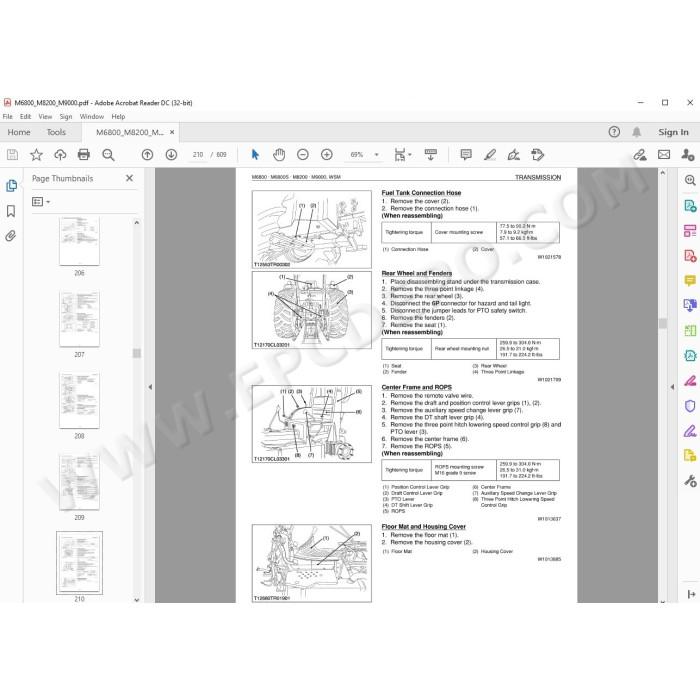The image size is (700, 700).
Task: Click the Sign In button
Action: (x=673, y=132)
